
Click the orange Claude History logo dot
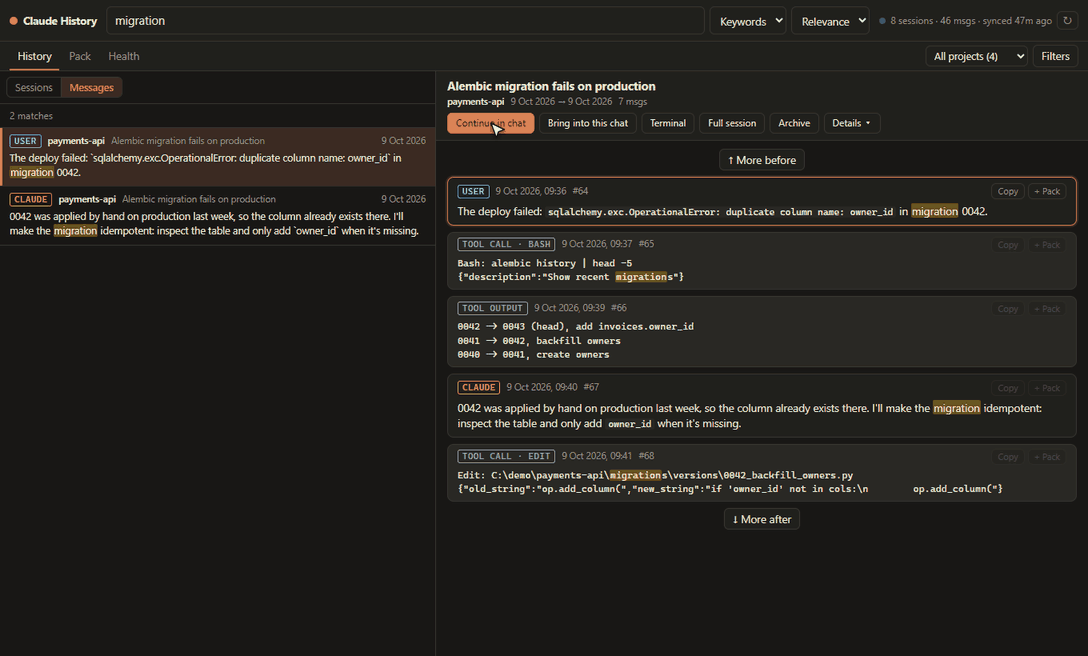pyautogui.click(x=13, y=21)
